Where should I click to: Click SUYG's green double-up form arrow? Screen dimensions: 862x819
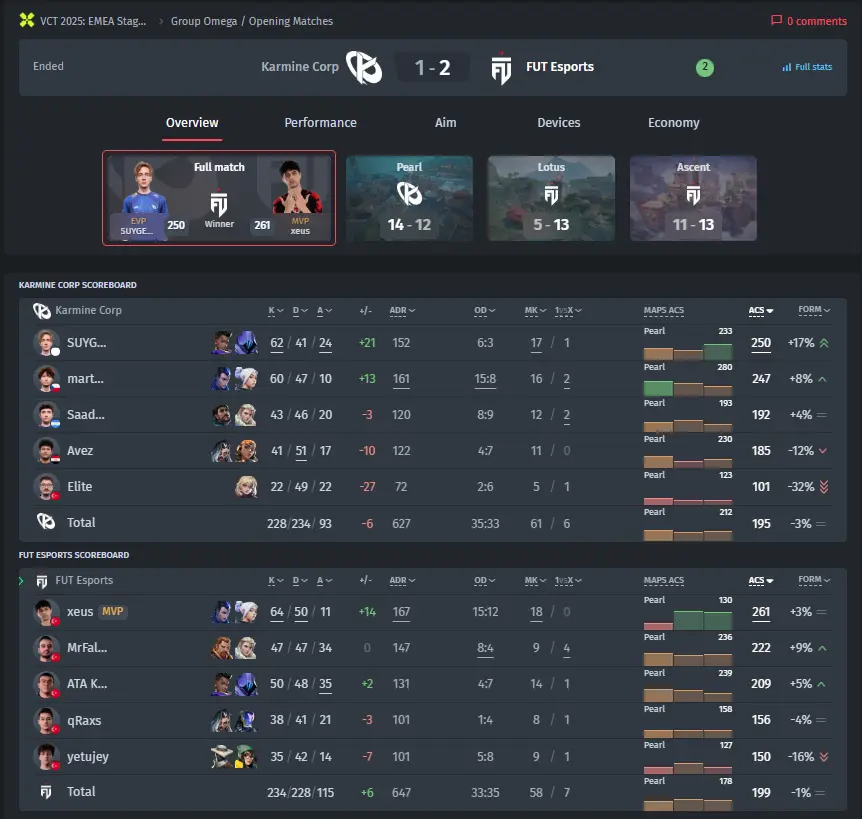[824, 343]
